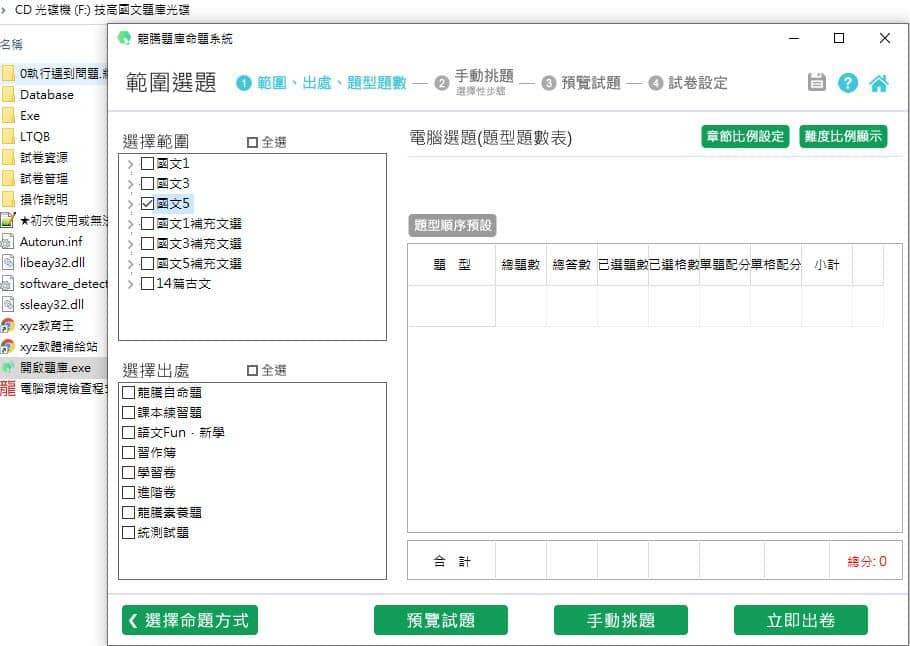Click 開啟題庫.exe icon in Explorer
Viewport: 910px width, 646px height.
pyautogui.click(x=8, y=367)
